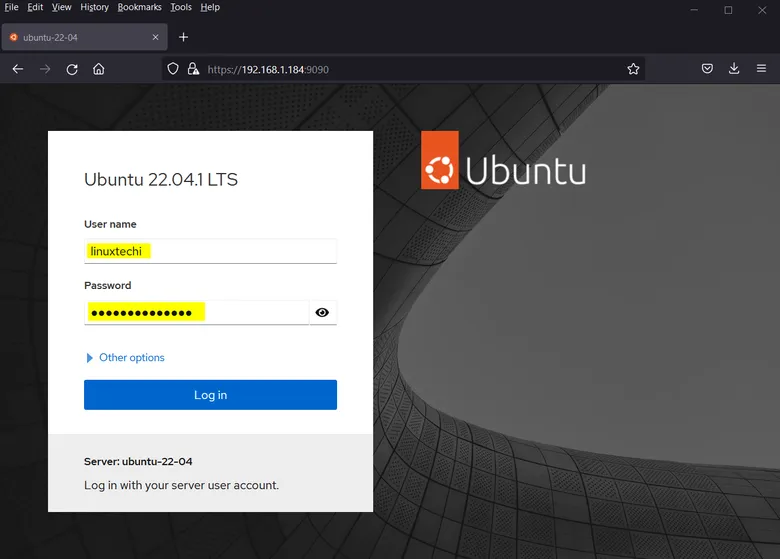View site security lock information
The width and height of the screenshot is (780, 559).
click(x=193, y=69)
